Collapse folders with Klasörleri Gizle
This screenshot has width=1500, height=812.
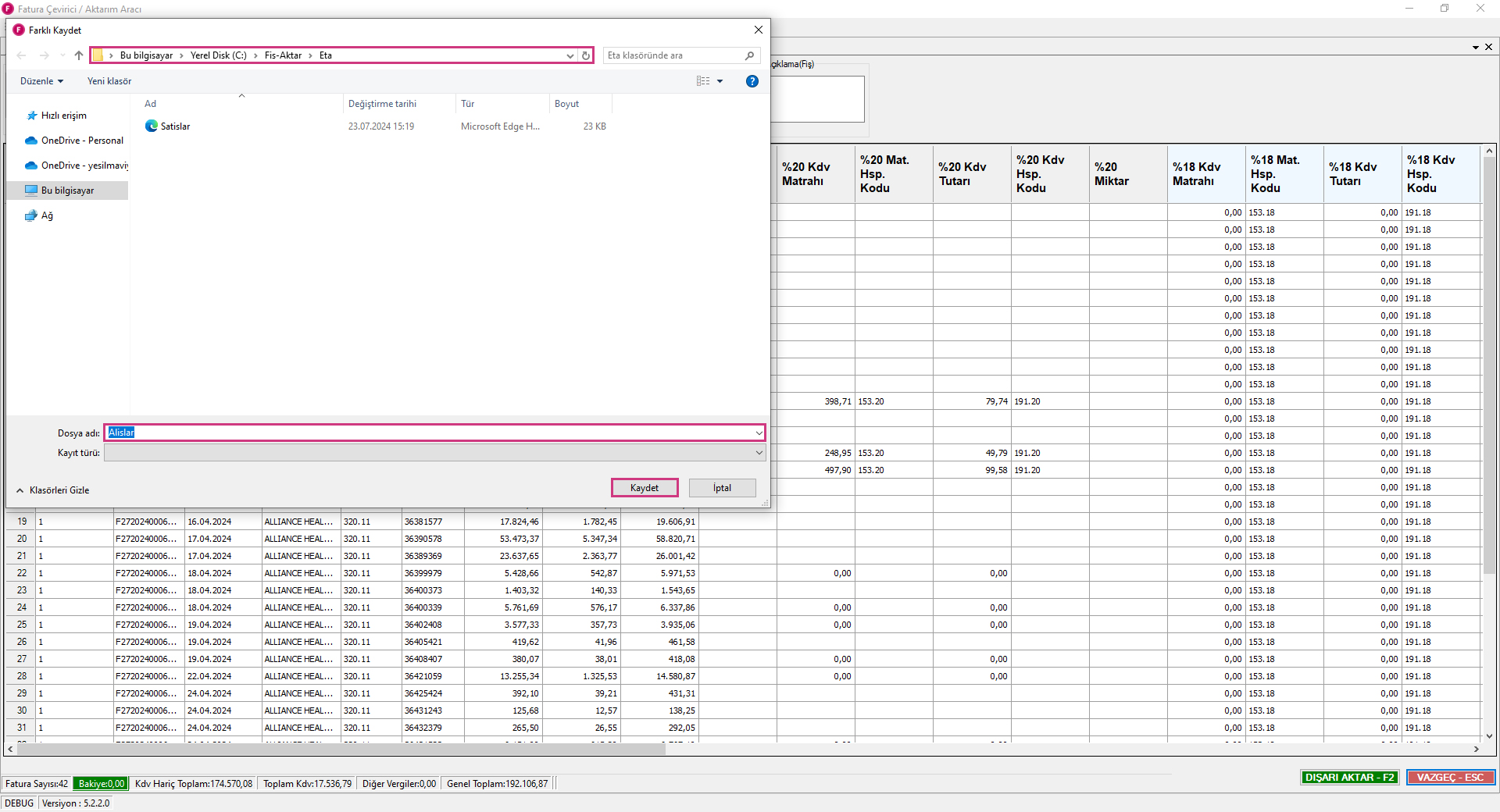[53, 490]
